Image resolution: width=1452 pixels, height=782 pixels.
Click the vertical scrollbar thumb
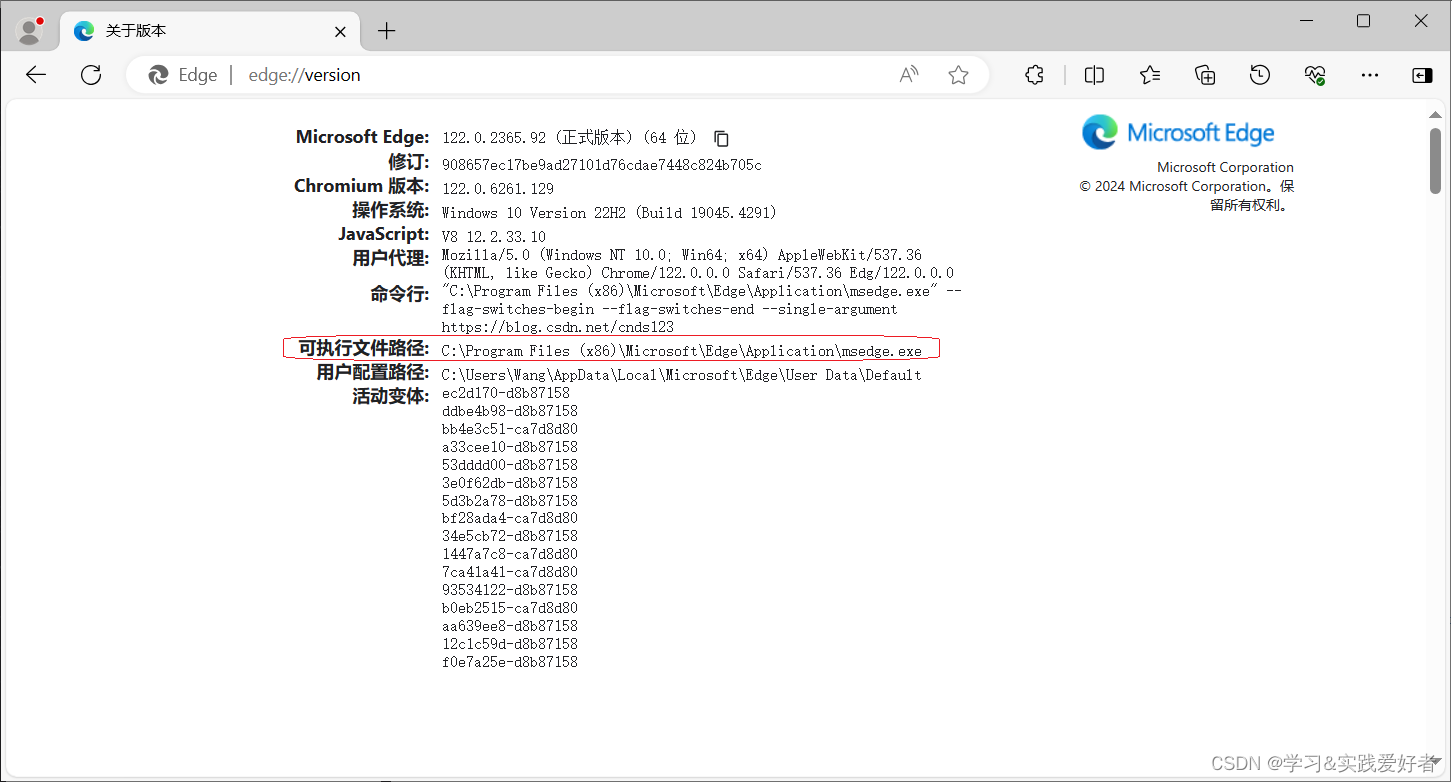1436,160
